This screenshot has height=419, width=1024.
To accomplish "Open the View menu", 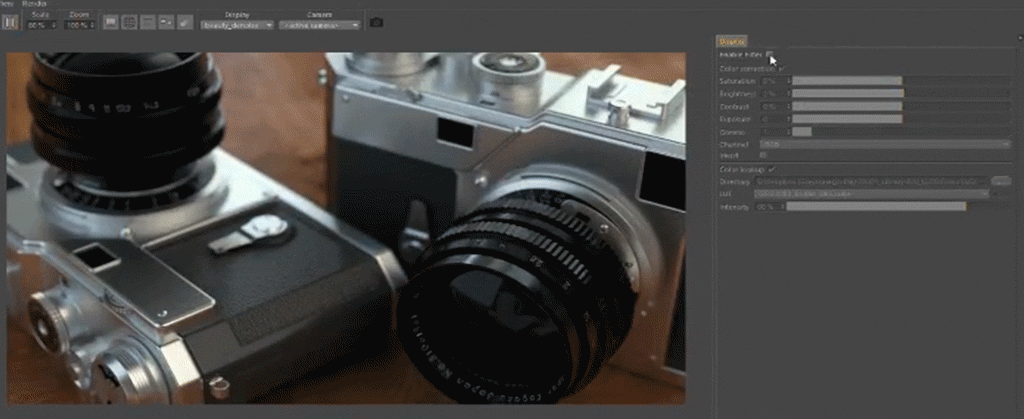I will click(x=7, y=4).
